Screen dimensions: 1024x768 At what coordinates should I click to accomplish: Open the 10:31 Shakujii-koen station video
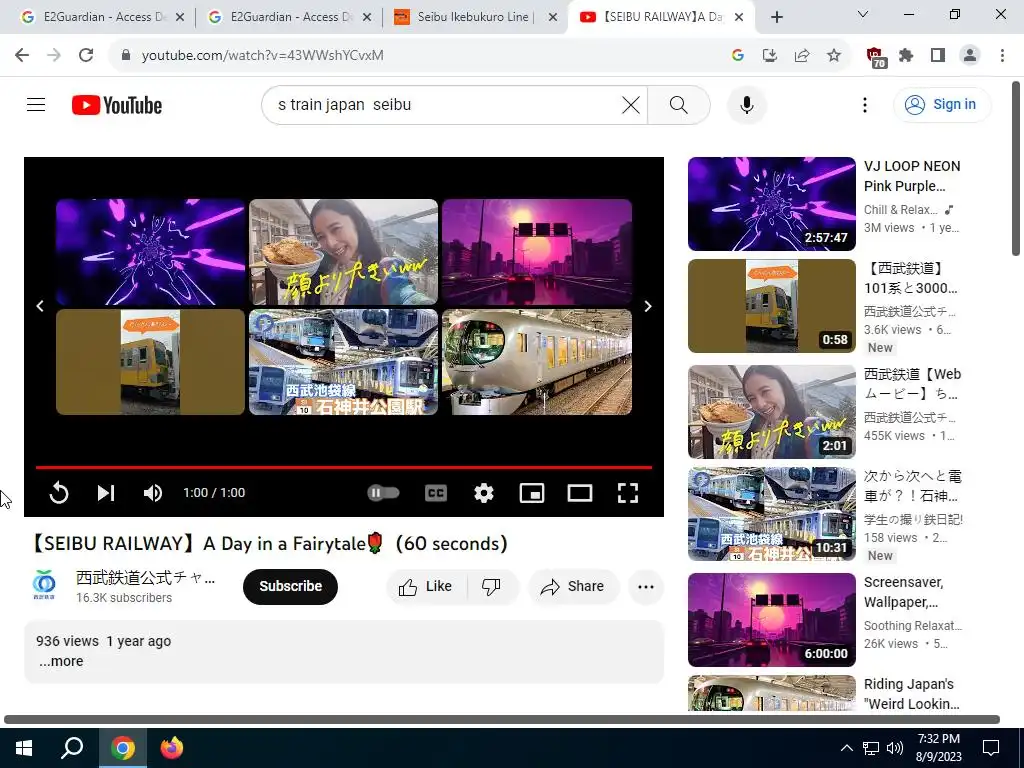point(771,514)
